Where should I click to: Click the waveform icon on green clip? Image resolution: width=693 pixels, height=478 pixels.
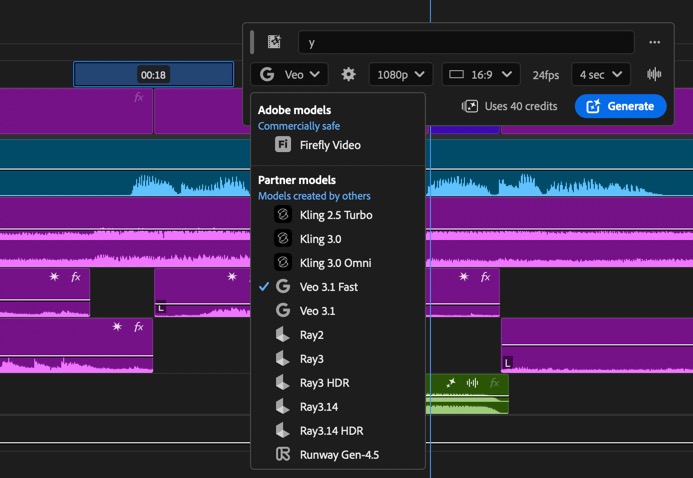[472, 383]
